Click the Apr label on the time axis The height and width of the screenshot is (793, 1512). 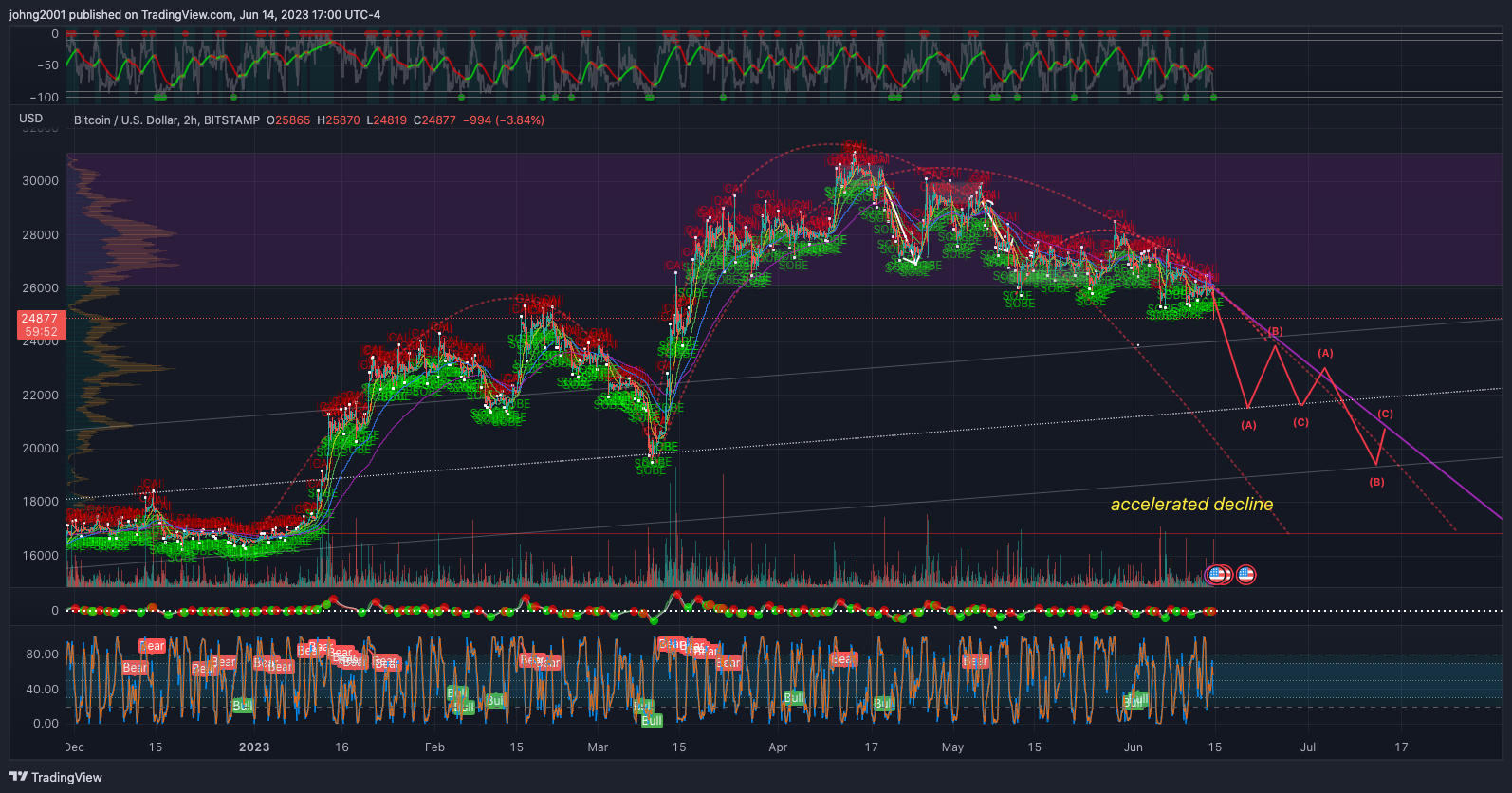pyautogui.click(x=778, y=747)
